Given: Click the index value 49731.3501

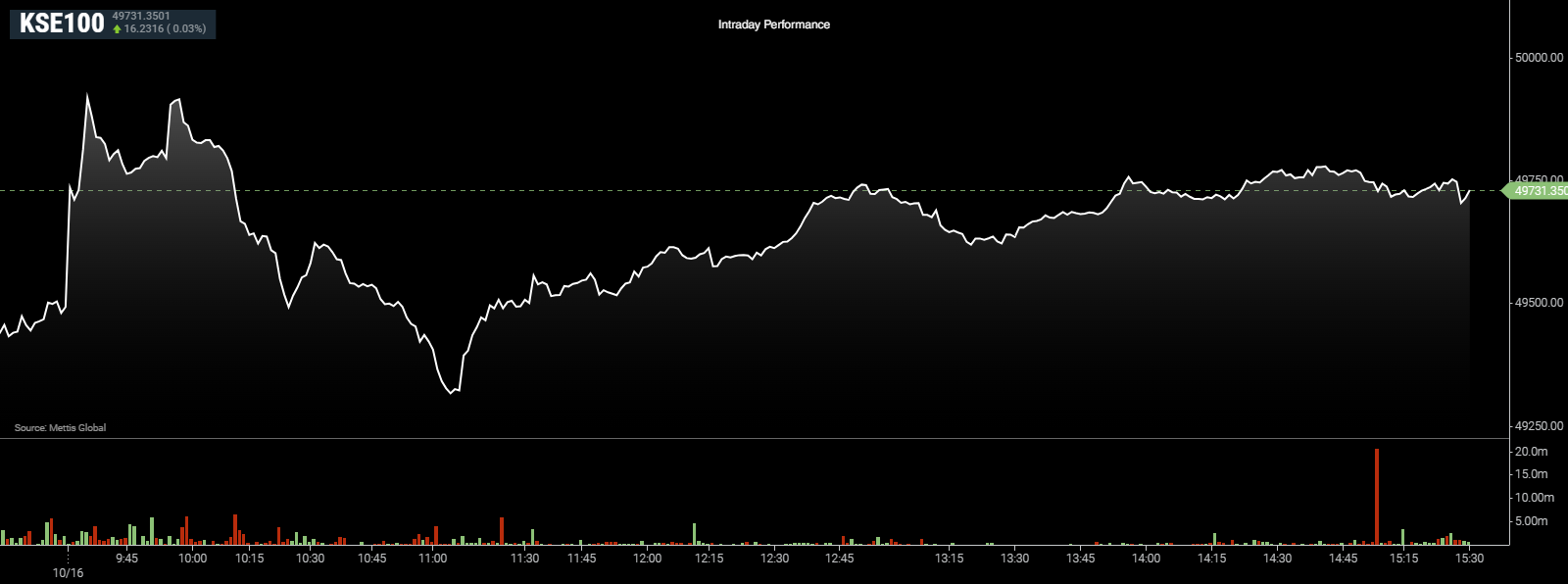Looking at the screenshot, I should click(141, 16).
